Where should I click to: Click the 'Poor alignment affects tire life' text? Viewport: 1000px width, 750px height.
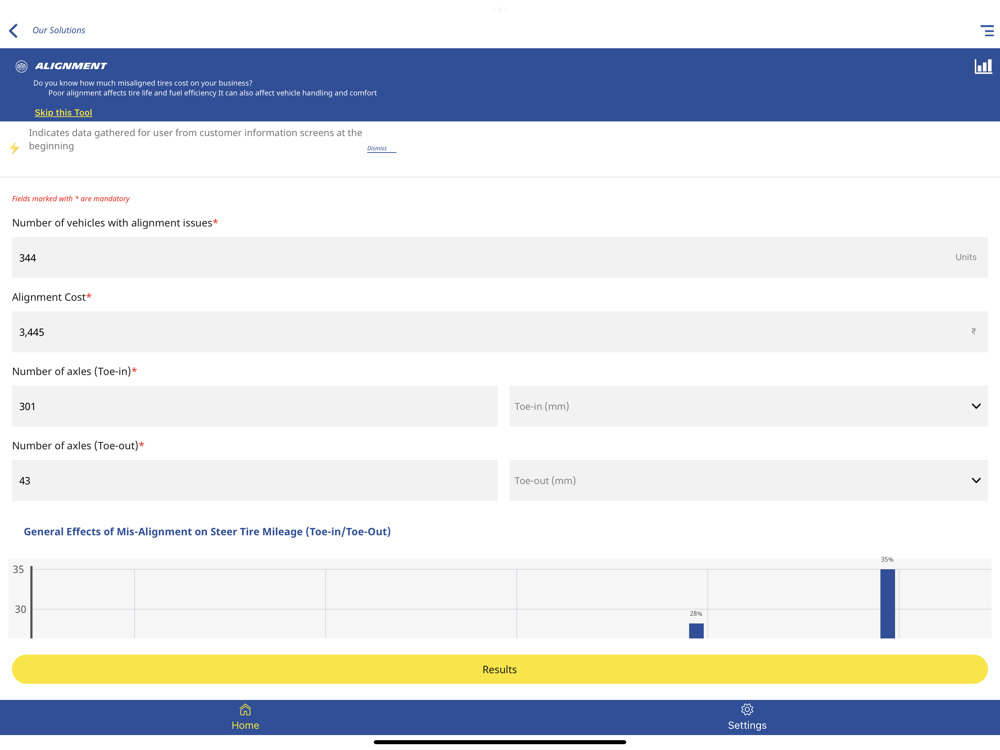tap(212, 93)
